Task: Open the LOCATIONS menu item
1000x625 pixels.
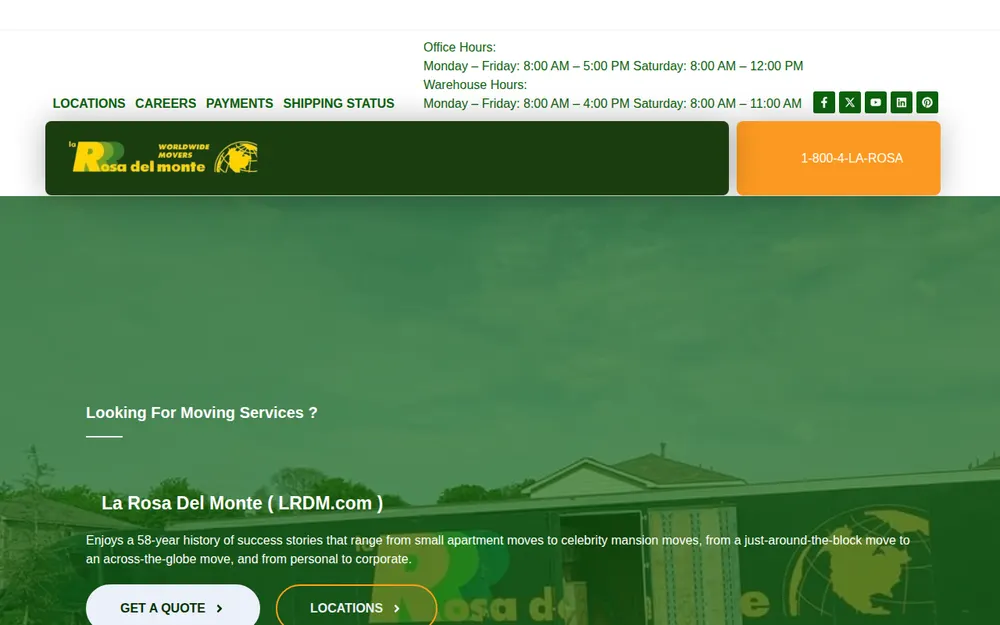Action: pos(89,103)
